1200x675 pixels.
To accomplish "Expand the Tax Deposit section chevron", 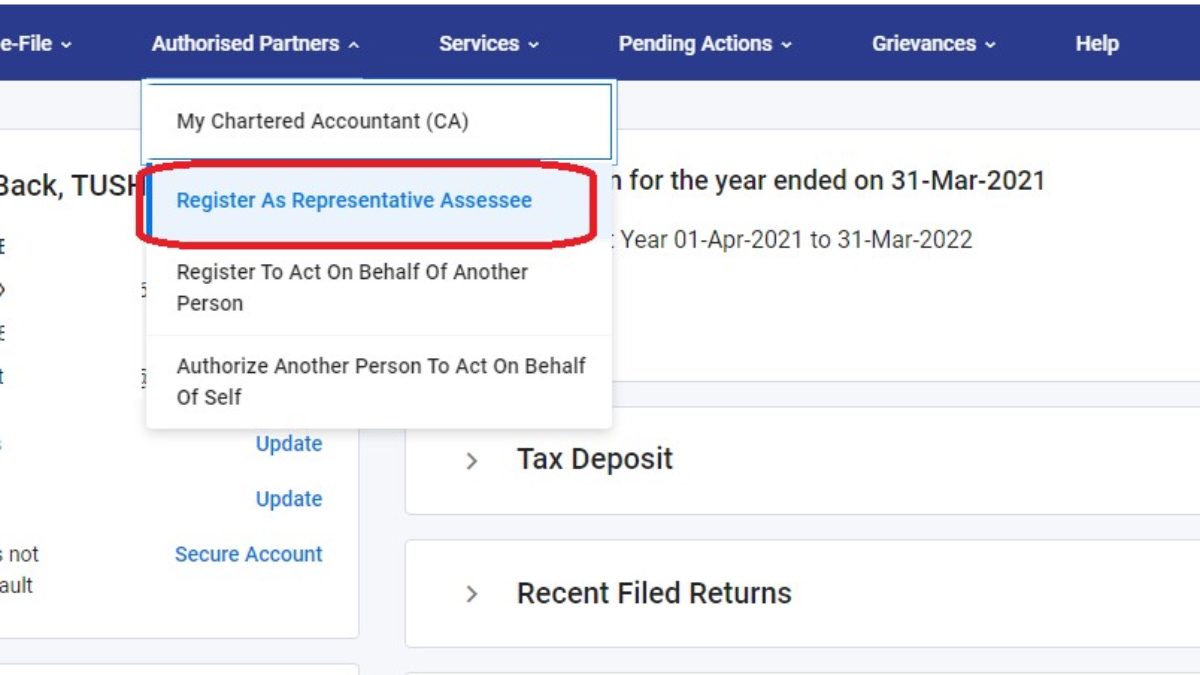I will pos(472,461).
